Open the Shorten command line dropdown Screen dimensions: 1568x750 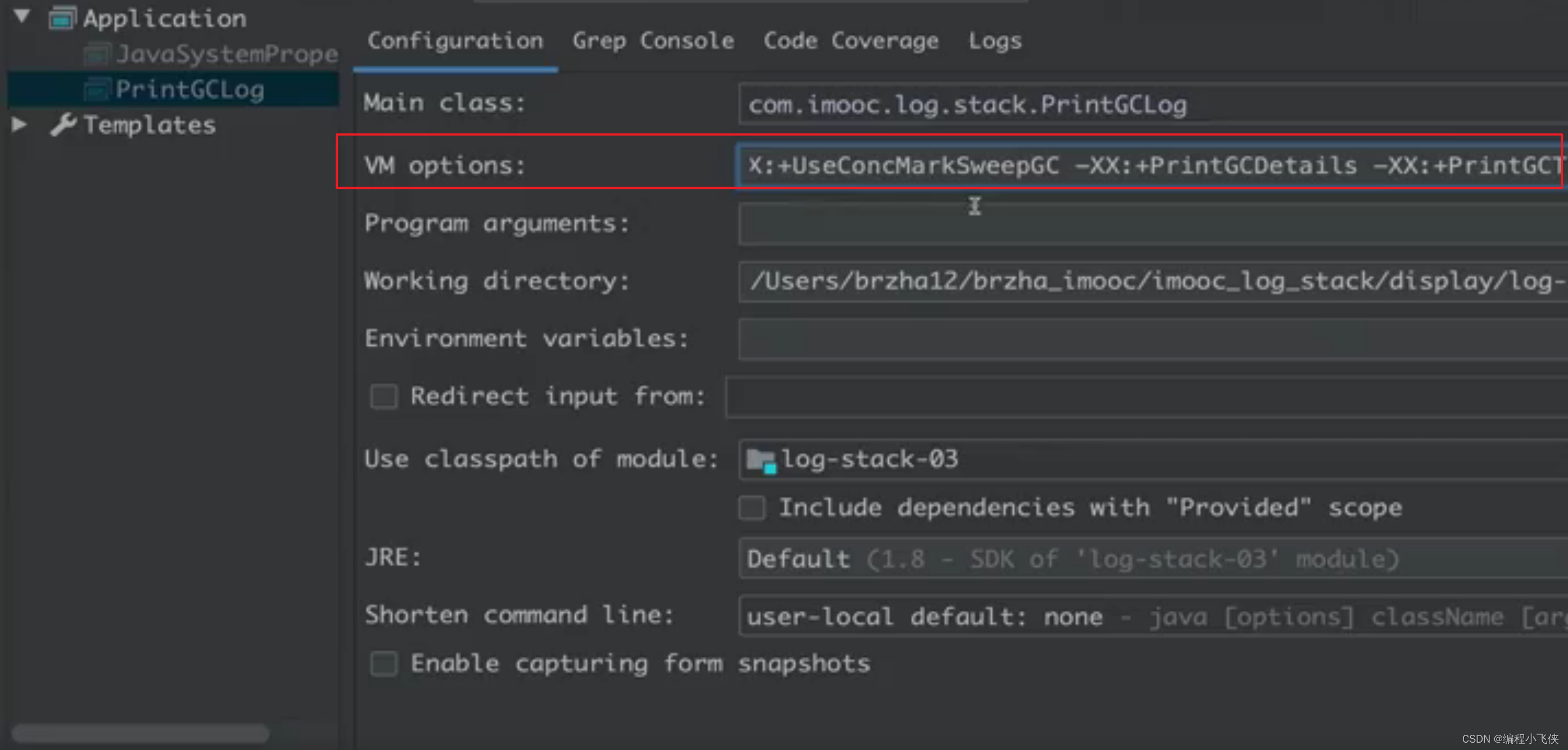coord(1153,616)
